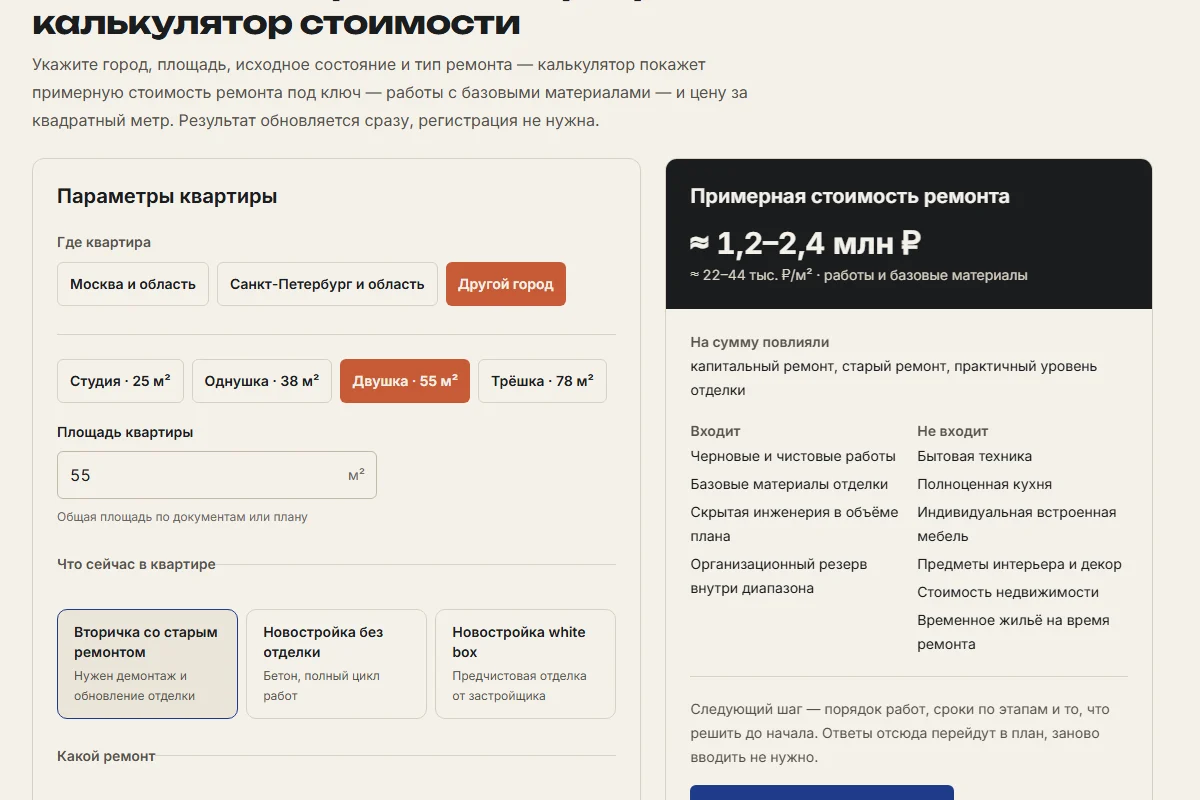Select "Новостройка без отделки" card
The height and width of the screenshot is (800, 1200).
coord(336,664)
